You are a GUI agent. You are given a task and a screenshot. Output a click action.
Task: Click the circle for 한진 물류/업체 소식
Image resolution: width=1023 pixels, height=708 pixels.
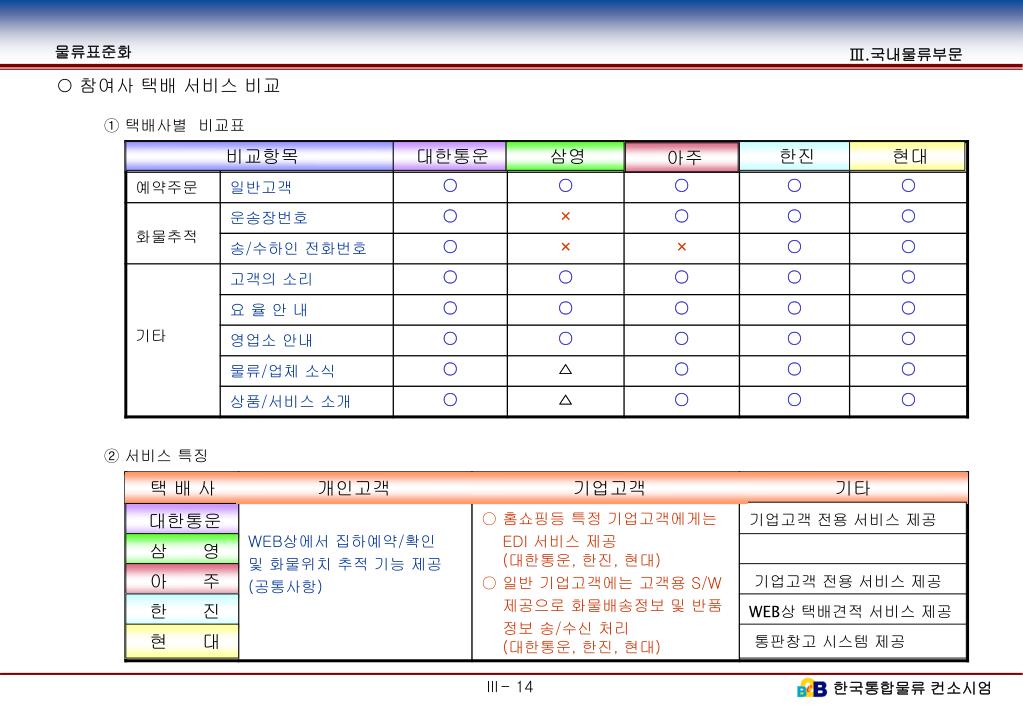pos(794,369)
